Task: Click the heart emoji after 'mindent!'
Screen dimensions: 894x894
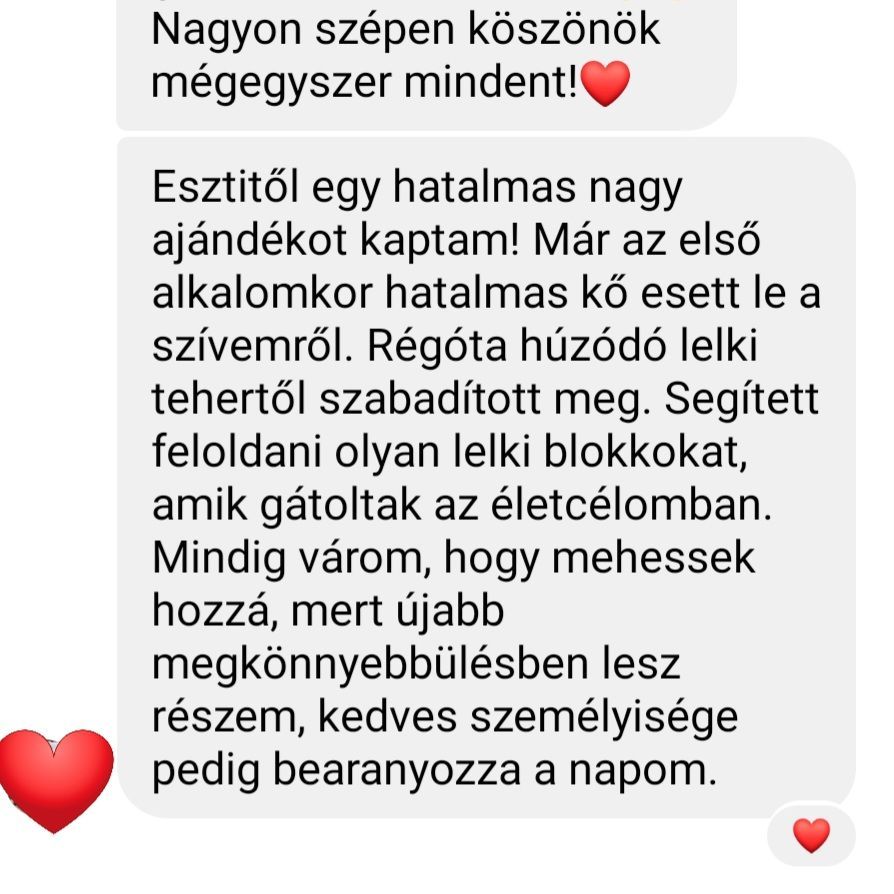Action: click(605, 84)
